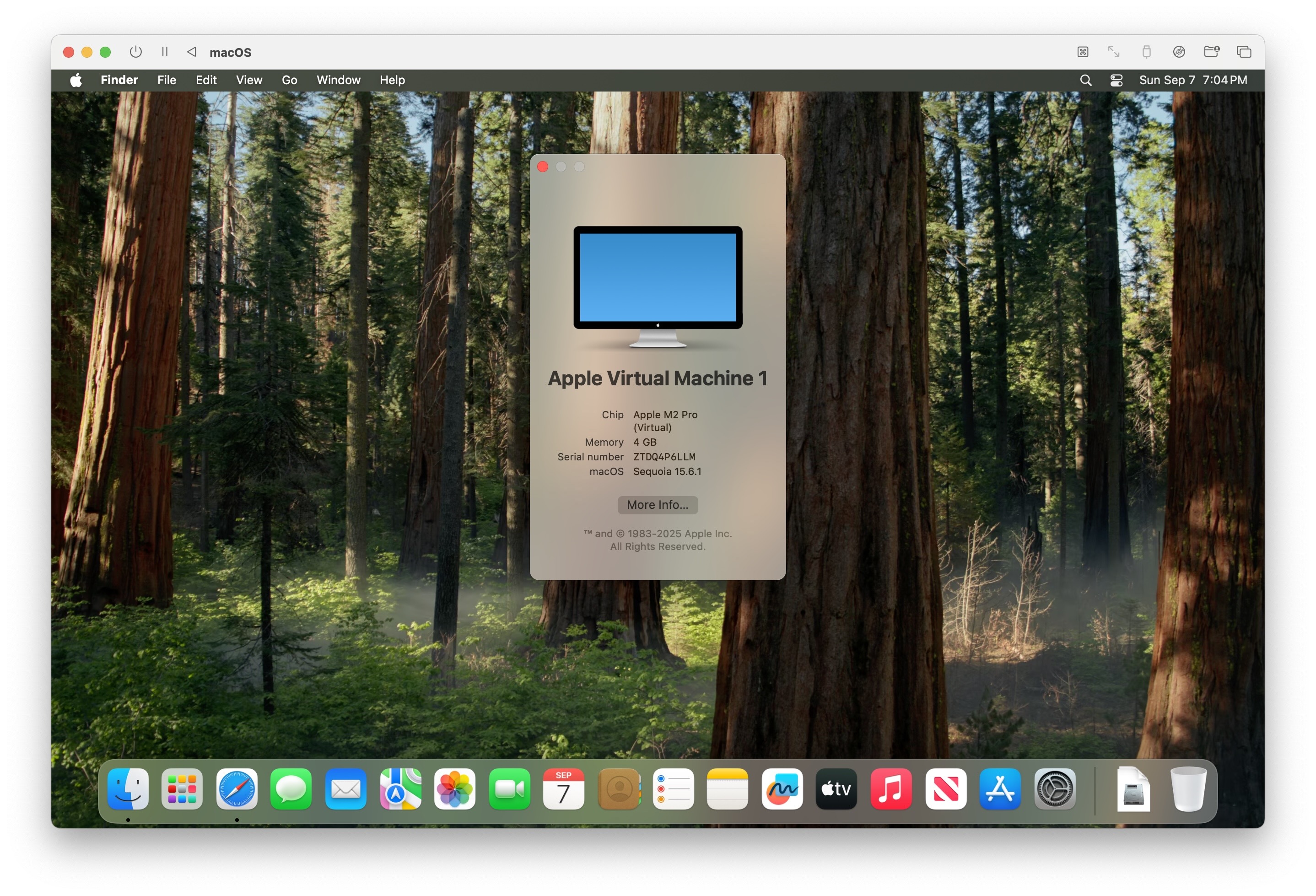The width and height of the screenshot is (1316, 896).
Task: Click the back triangle toolbar icon
Action: (191, 52)
